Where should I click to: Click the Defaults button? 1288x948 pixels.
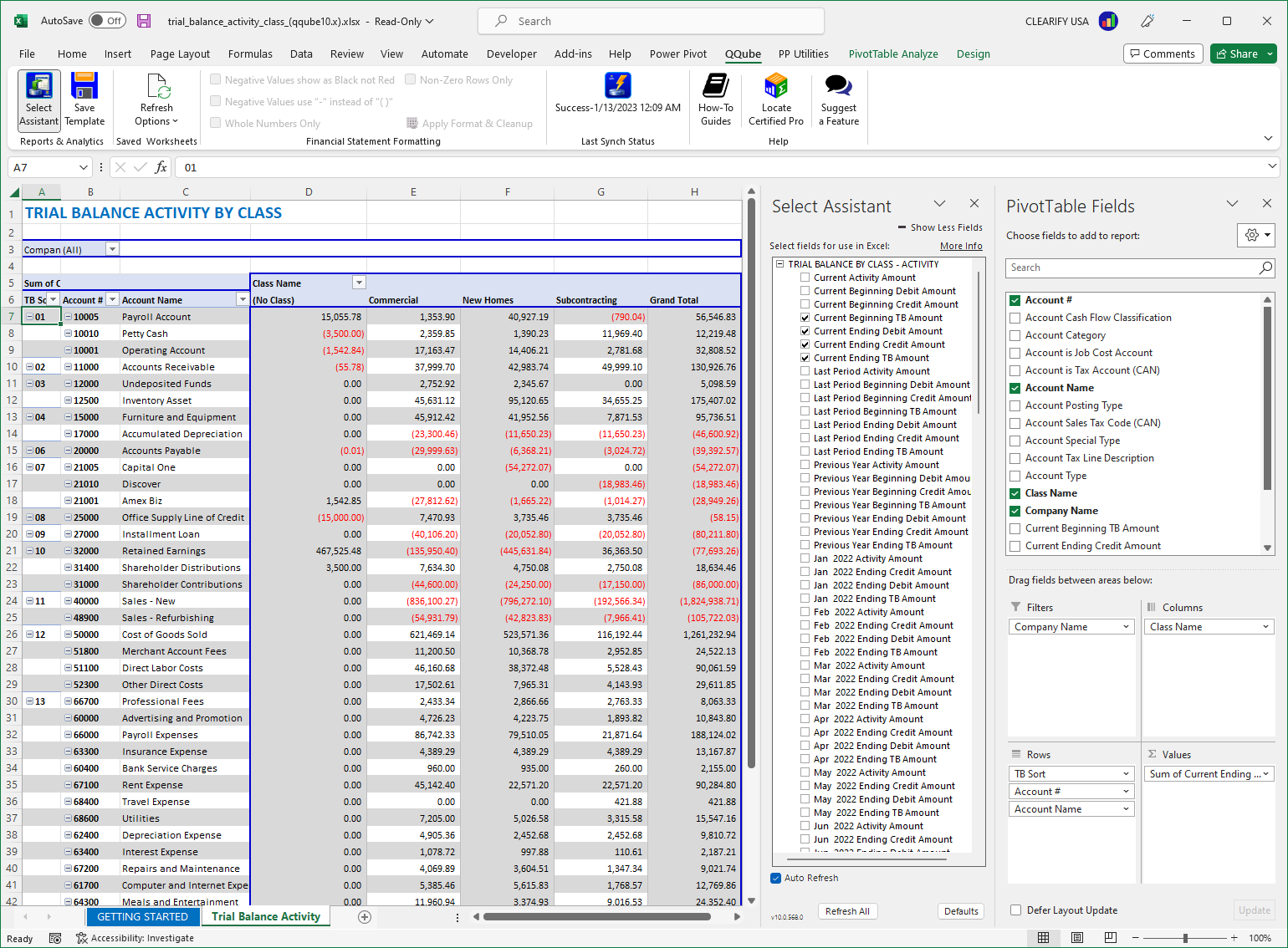point(961,911)
